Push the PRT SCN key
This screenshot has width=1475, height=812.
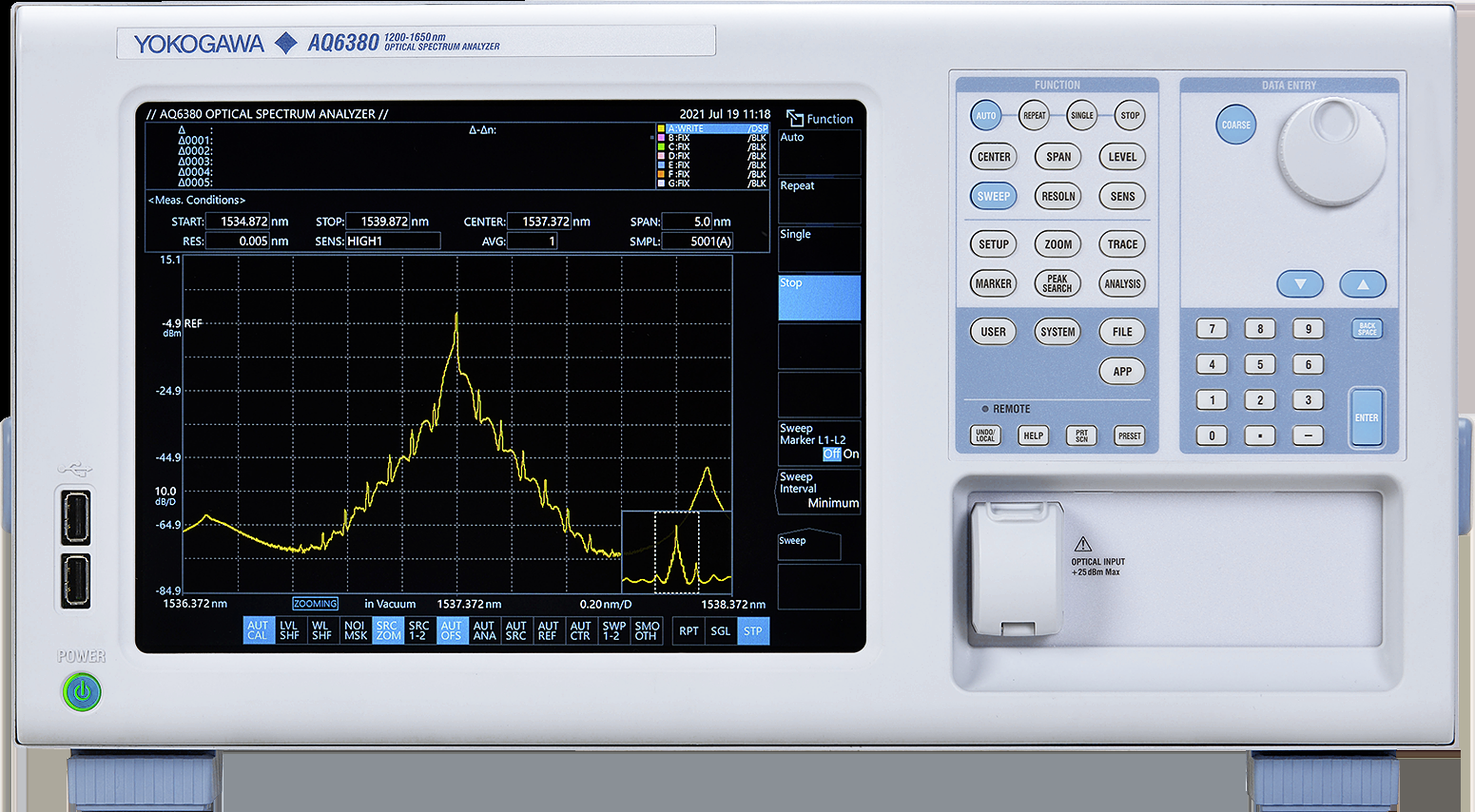point(1081,435)
